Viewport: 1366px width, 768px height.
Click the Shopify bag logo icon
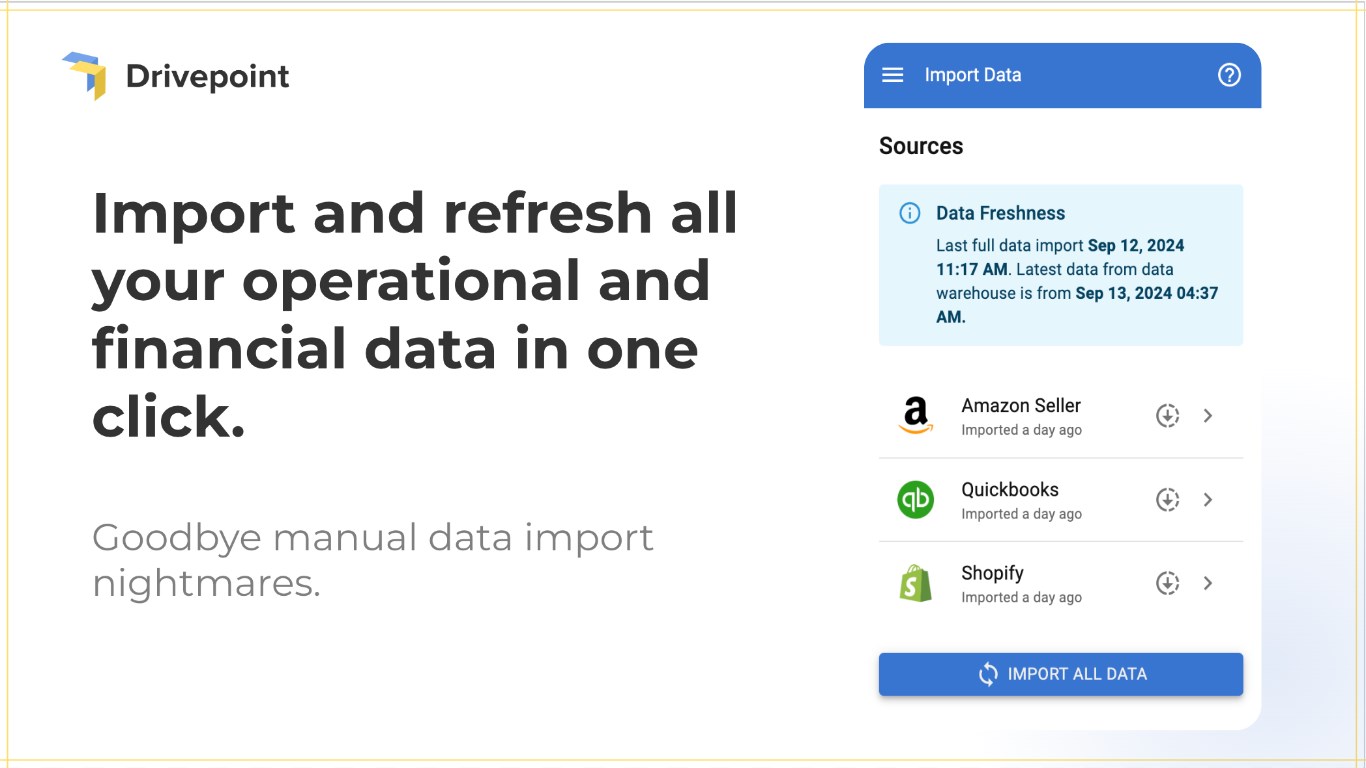pyautogui.click(x=915, y=583)
